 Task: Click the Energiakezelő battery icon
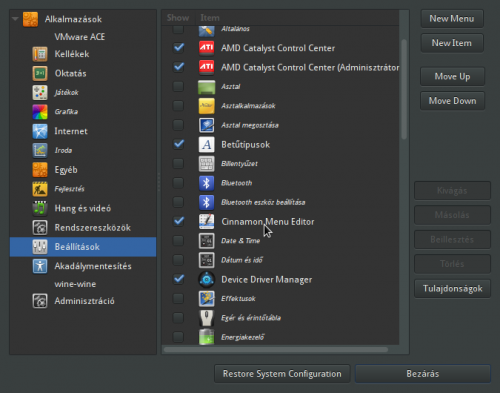(x=206, y=337)
